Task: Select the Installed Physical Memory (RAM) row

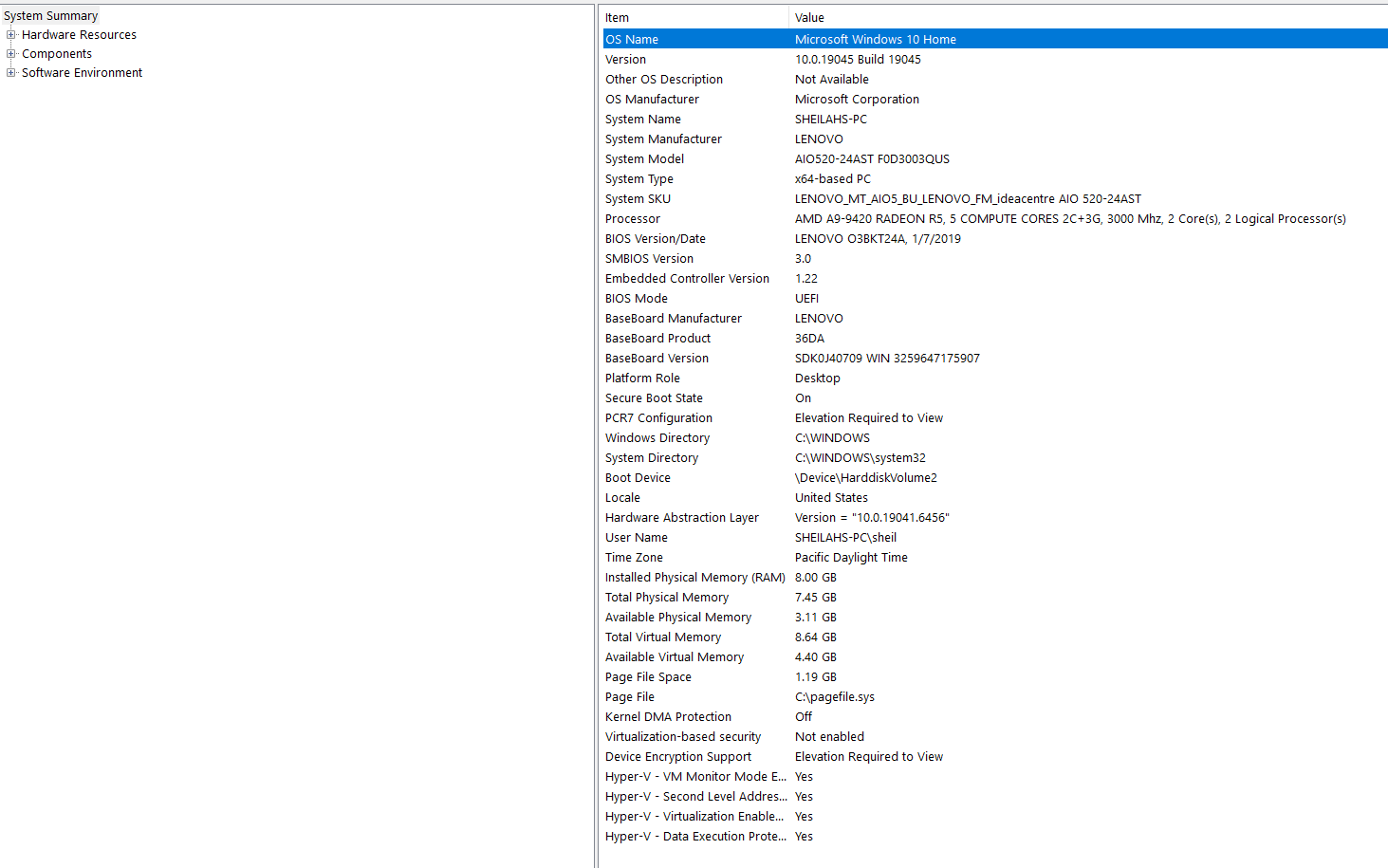Action: [995, 577]
